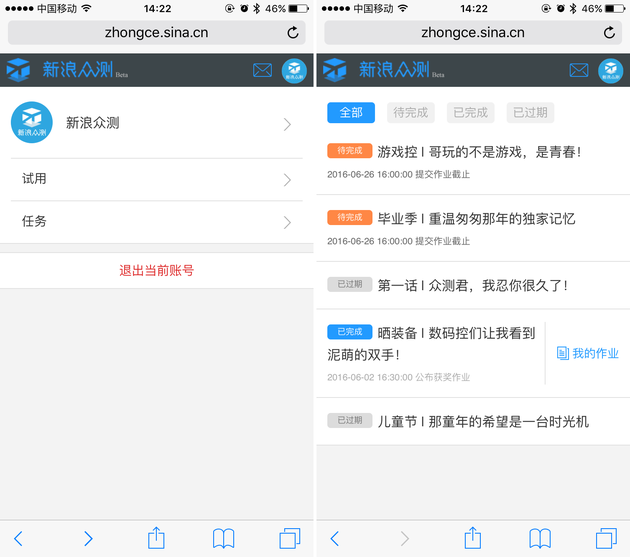Go back in the left phone's Safari toolbar

[18, 539]
